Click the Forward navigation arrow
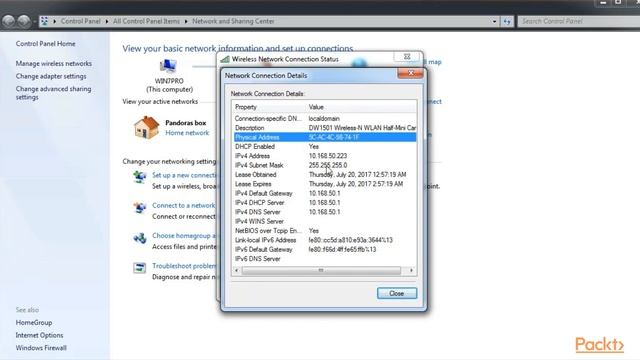 [24, 21]
